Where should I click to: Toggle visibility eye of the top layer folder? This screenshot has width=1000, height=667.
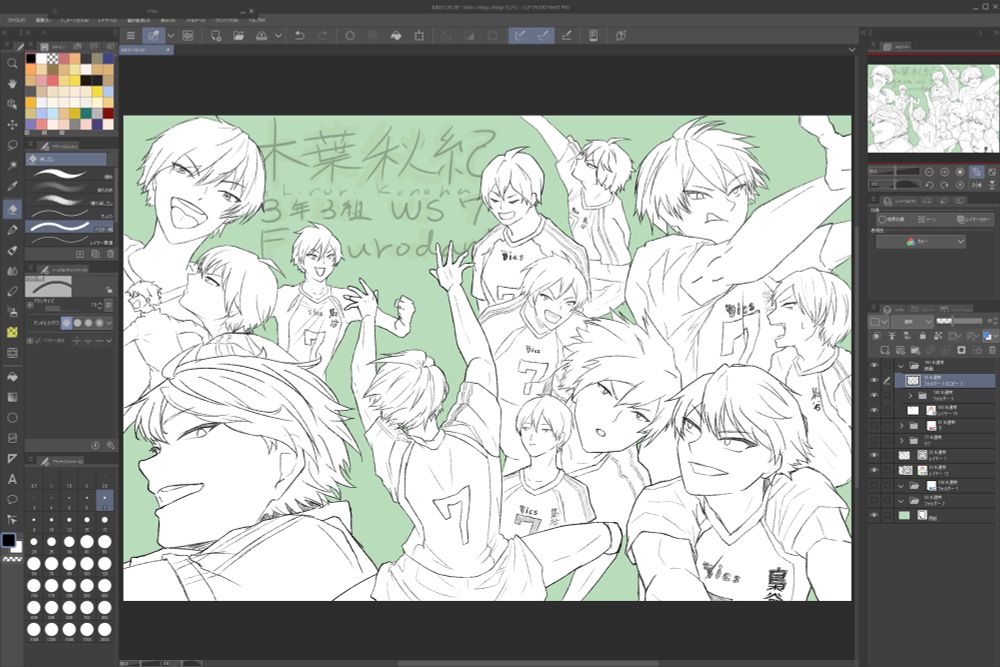(x=874, y=365)
